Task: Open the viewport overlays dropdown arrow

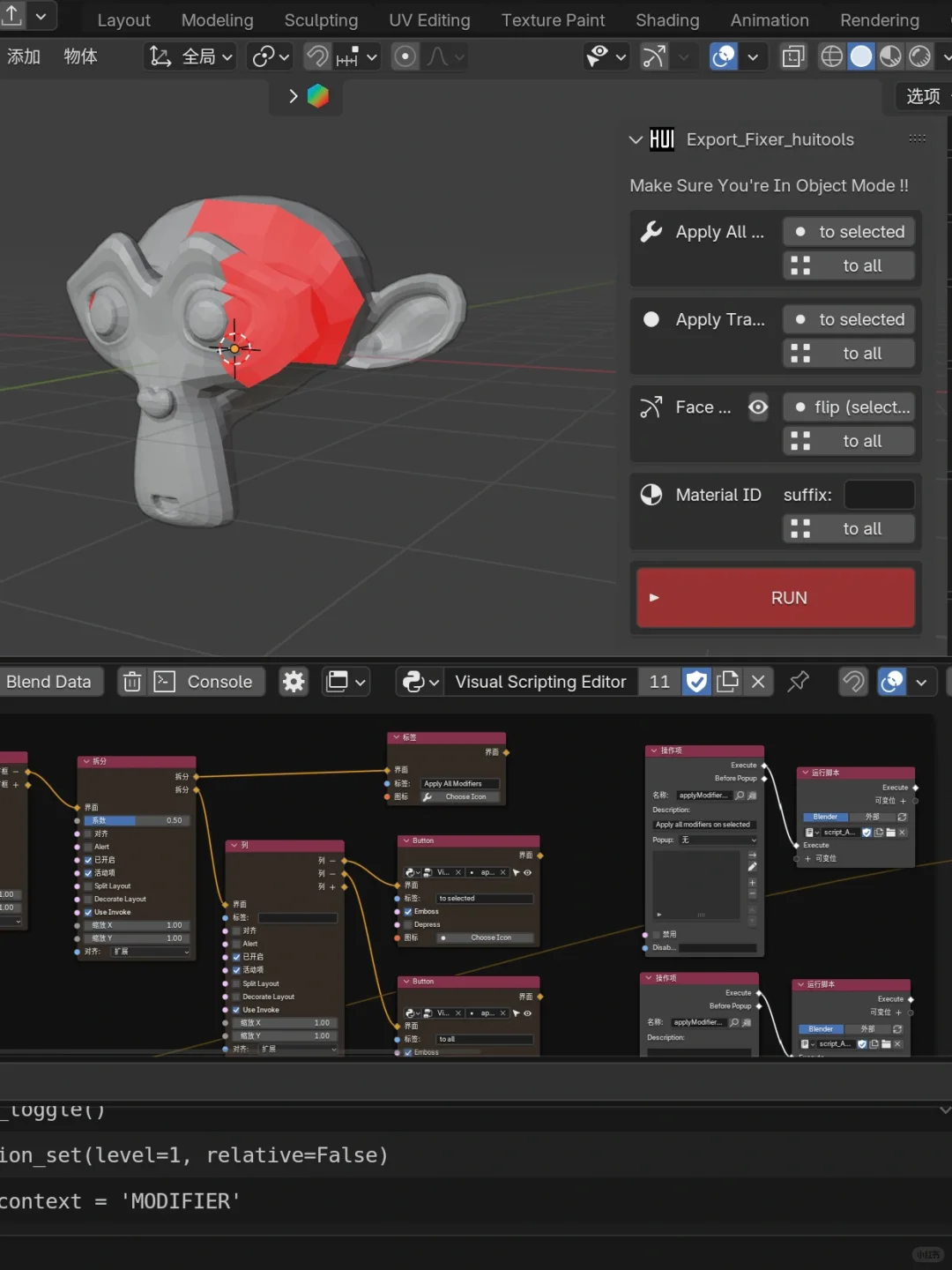Action: pyautogui.click(x=753, y=57)
